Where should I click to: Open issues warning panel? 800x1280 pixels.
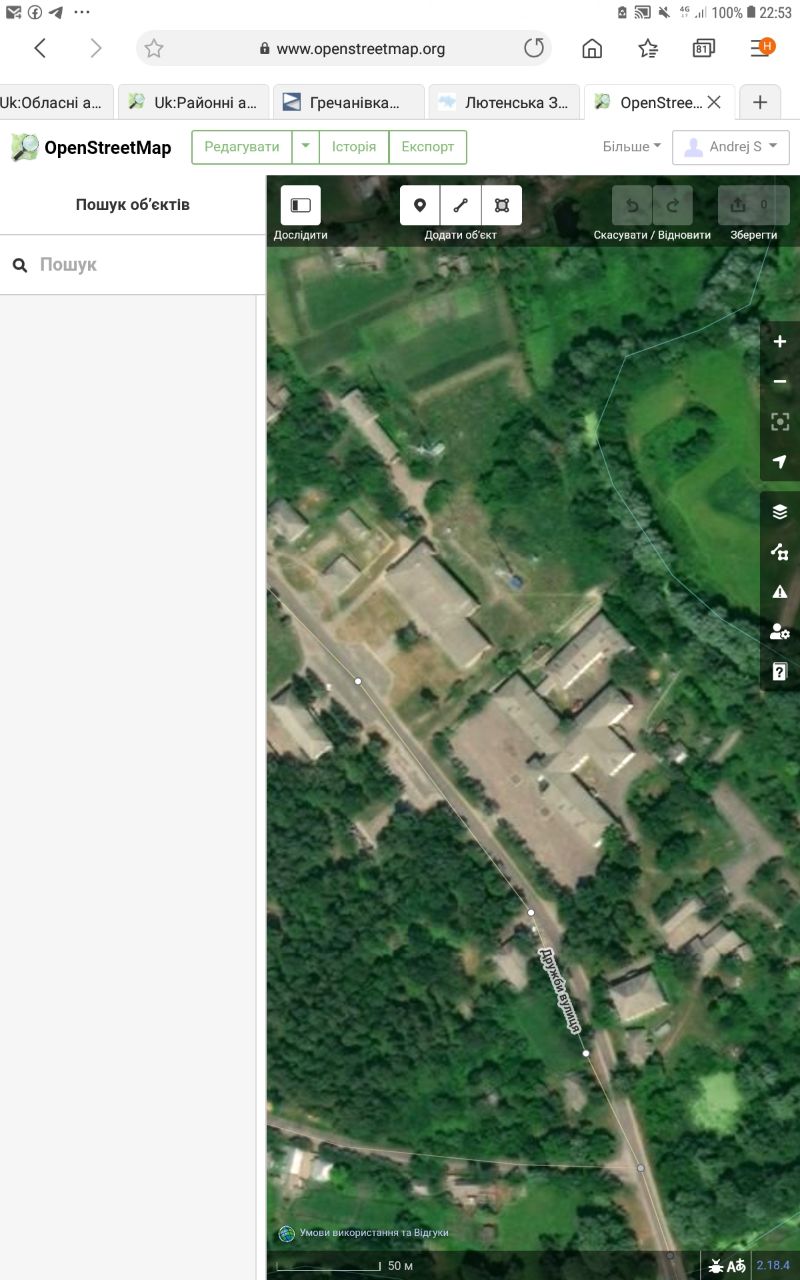780,591
